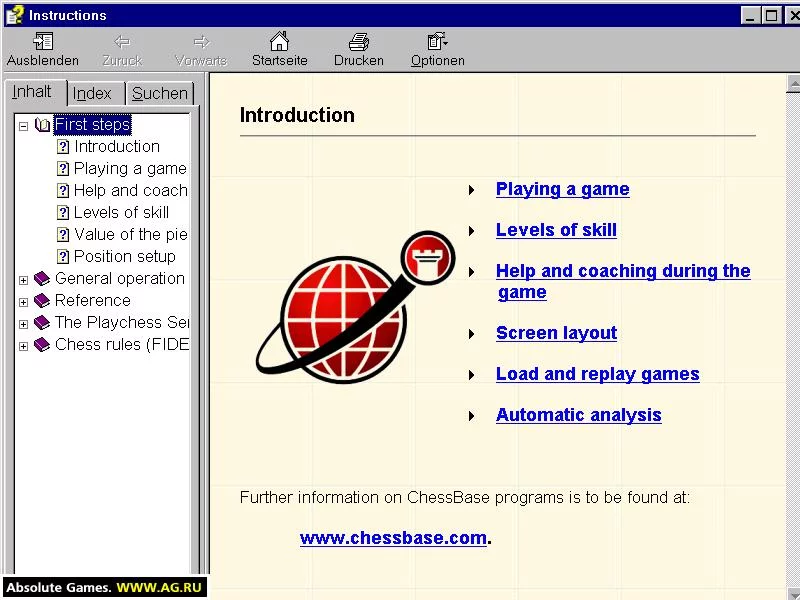This screenshot has width=800, height=600.
Task: Click the book icon beside The Playchess Ser
Action: coord(42,322)
